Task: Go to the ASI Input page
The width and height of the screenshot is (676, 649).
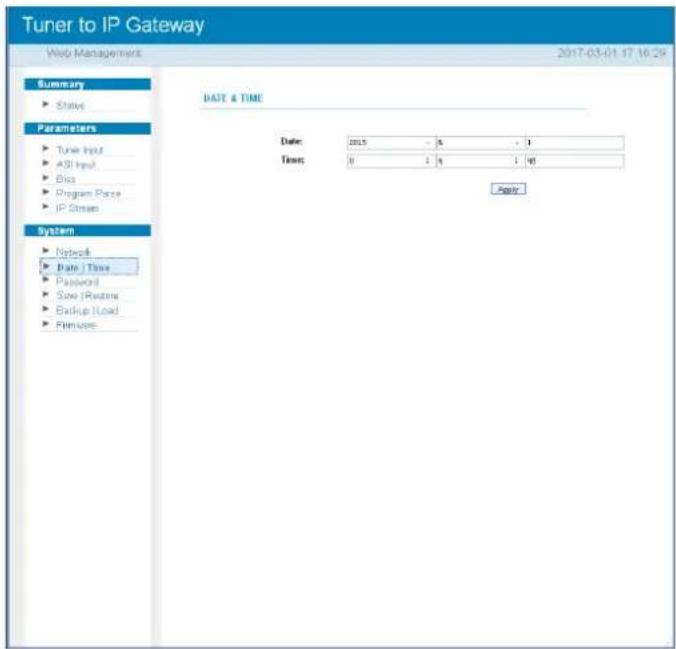Action: tap(76, 164)
